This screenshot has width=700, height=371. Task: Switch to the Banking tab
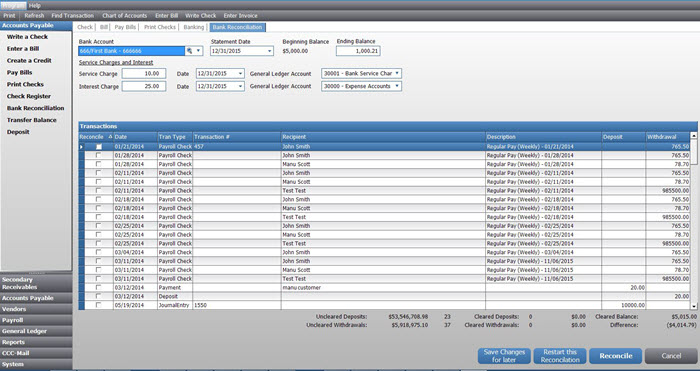(x=194, y=27)
